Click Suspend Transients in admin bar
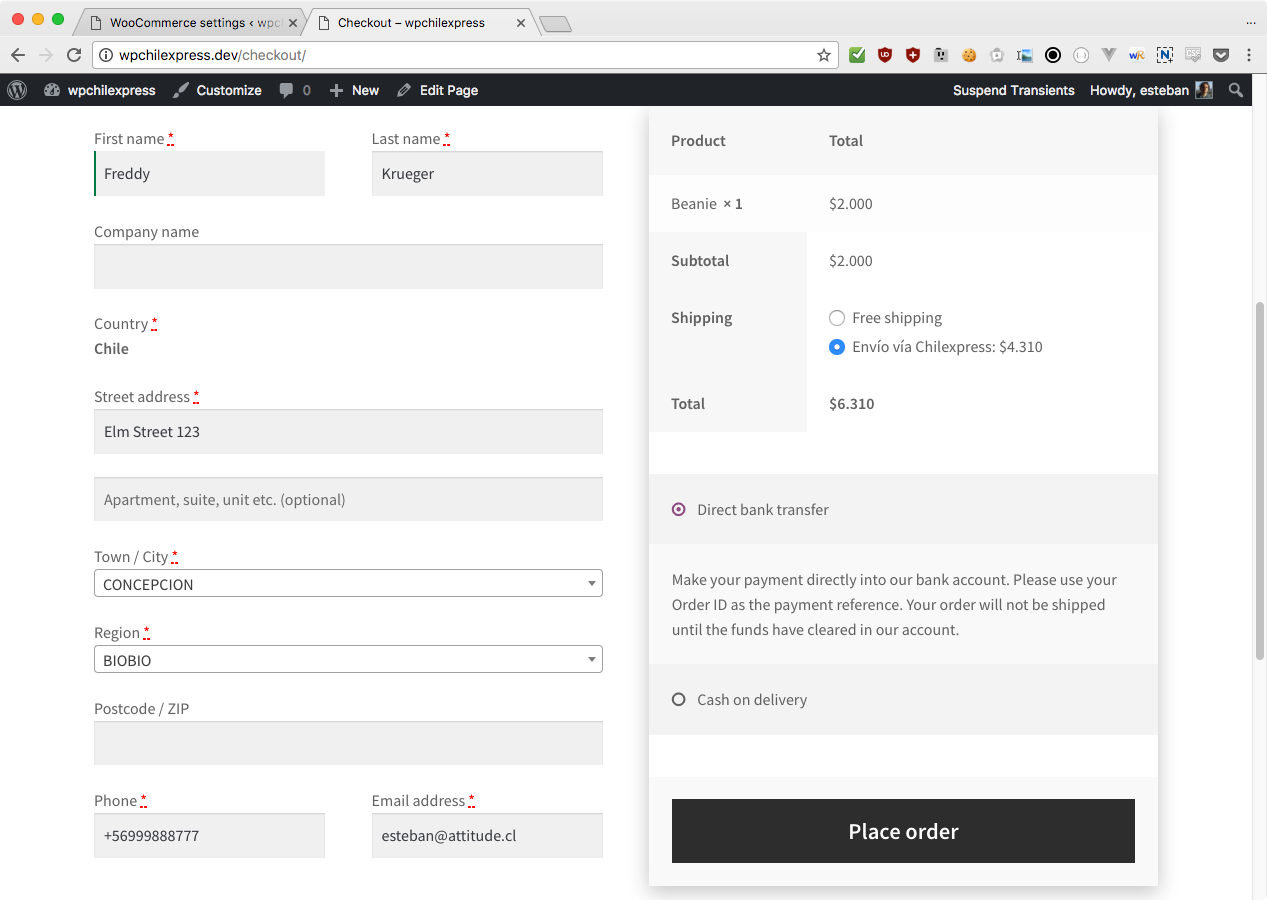The width and height of the screenshot is (1267, 900). point(1014,90)
